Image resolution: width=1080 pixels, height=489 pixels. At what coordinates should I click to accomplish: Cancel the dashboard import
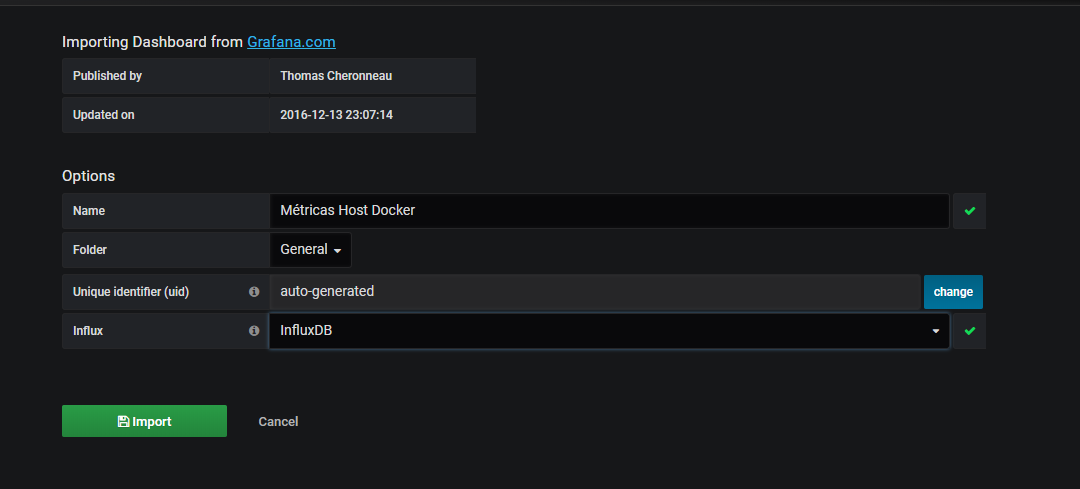278,422
